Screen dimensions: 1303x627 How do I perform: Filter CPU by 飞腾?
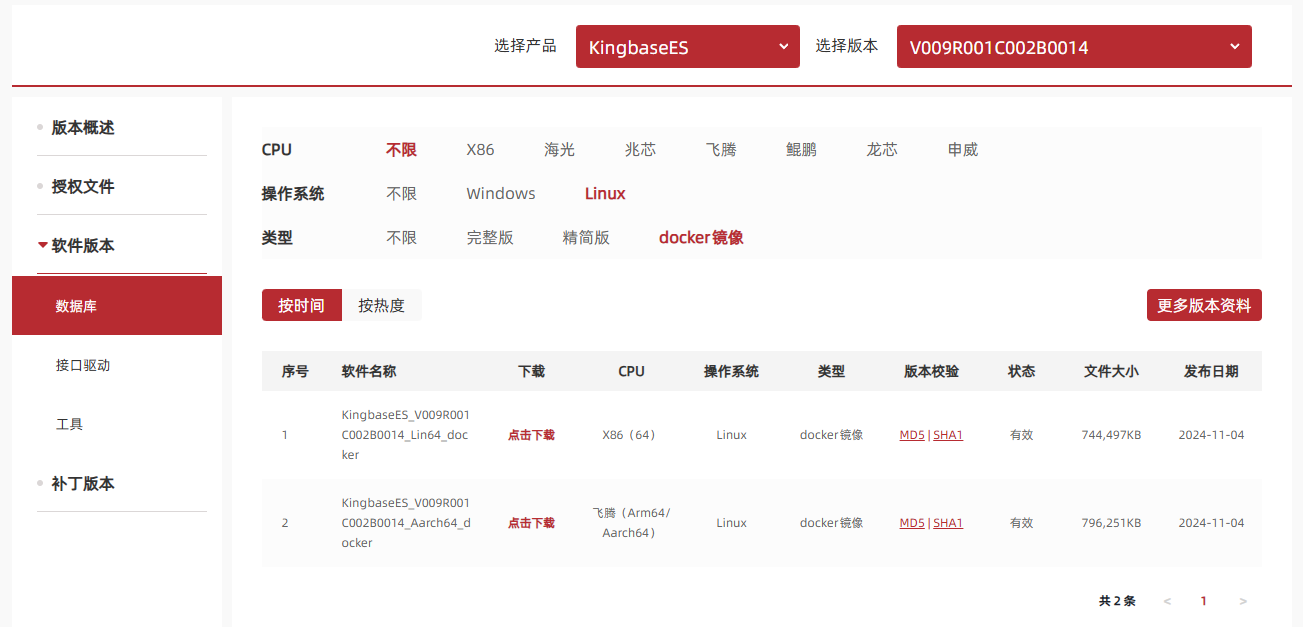pos(721,150)
